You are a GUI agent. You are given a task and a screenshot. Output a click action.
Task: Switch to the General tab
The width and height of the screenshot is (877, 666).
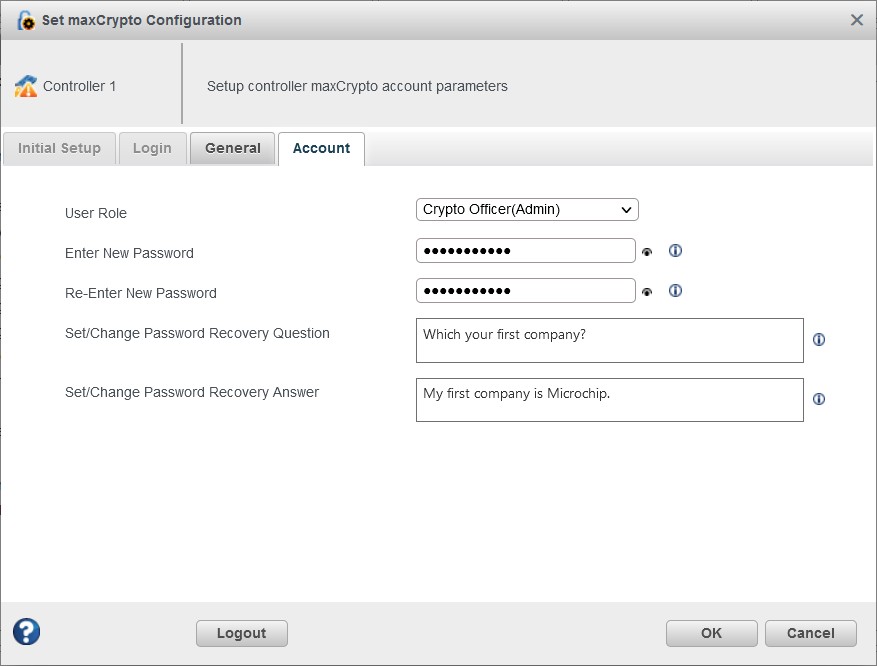click(233, 148)
